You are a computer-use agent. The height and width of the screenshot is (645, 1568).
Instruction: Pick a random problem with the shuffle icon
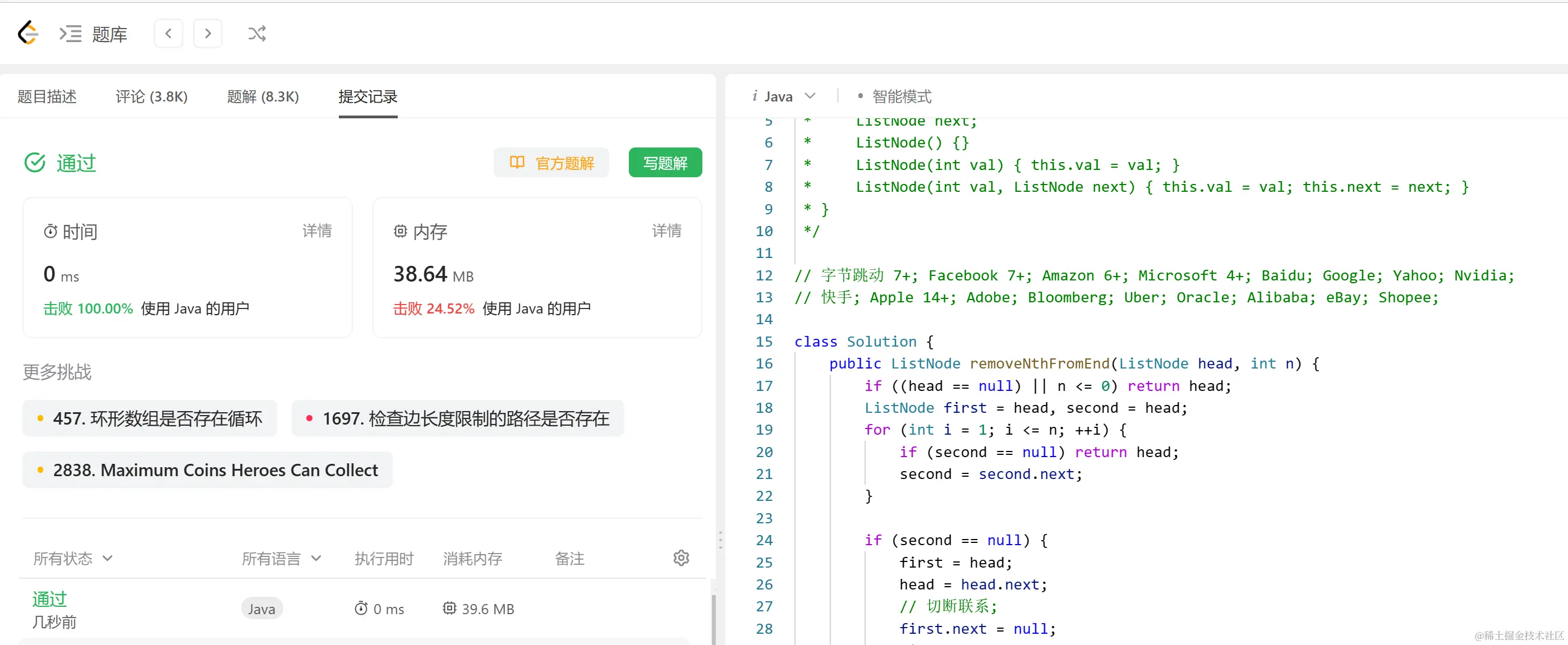256,33
